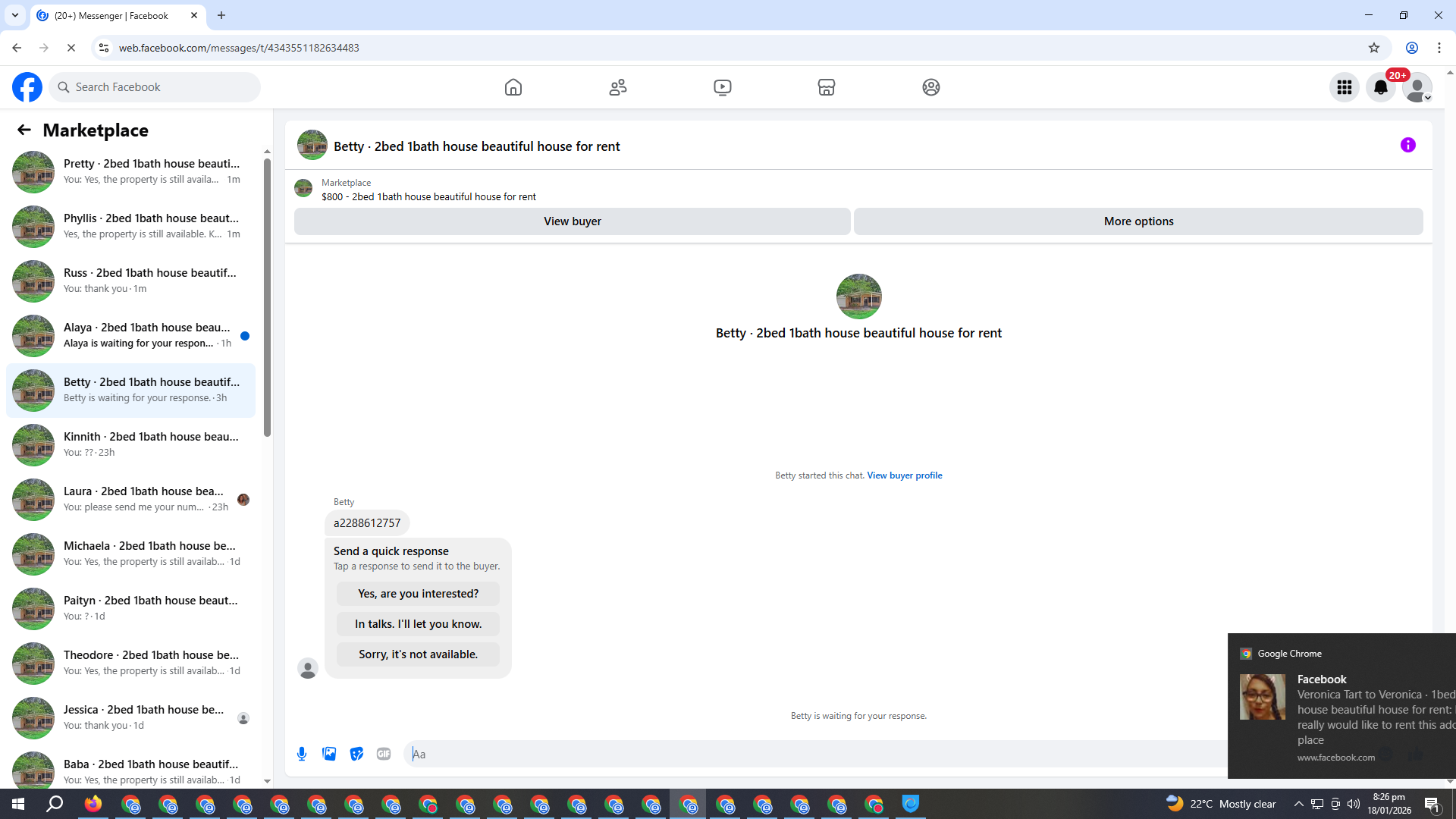Click the More options button
This screenshot has height=819, width=1456.
(1137, 221)
